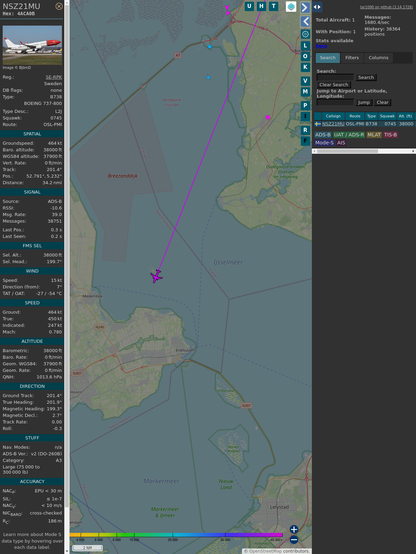This screenshot has width=416, height=554.
Task: Click the SIGNAL section header
Action: (x=32, y=192)
